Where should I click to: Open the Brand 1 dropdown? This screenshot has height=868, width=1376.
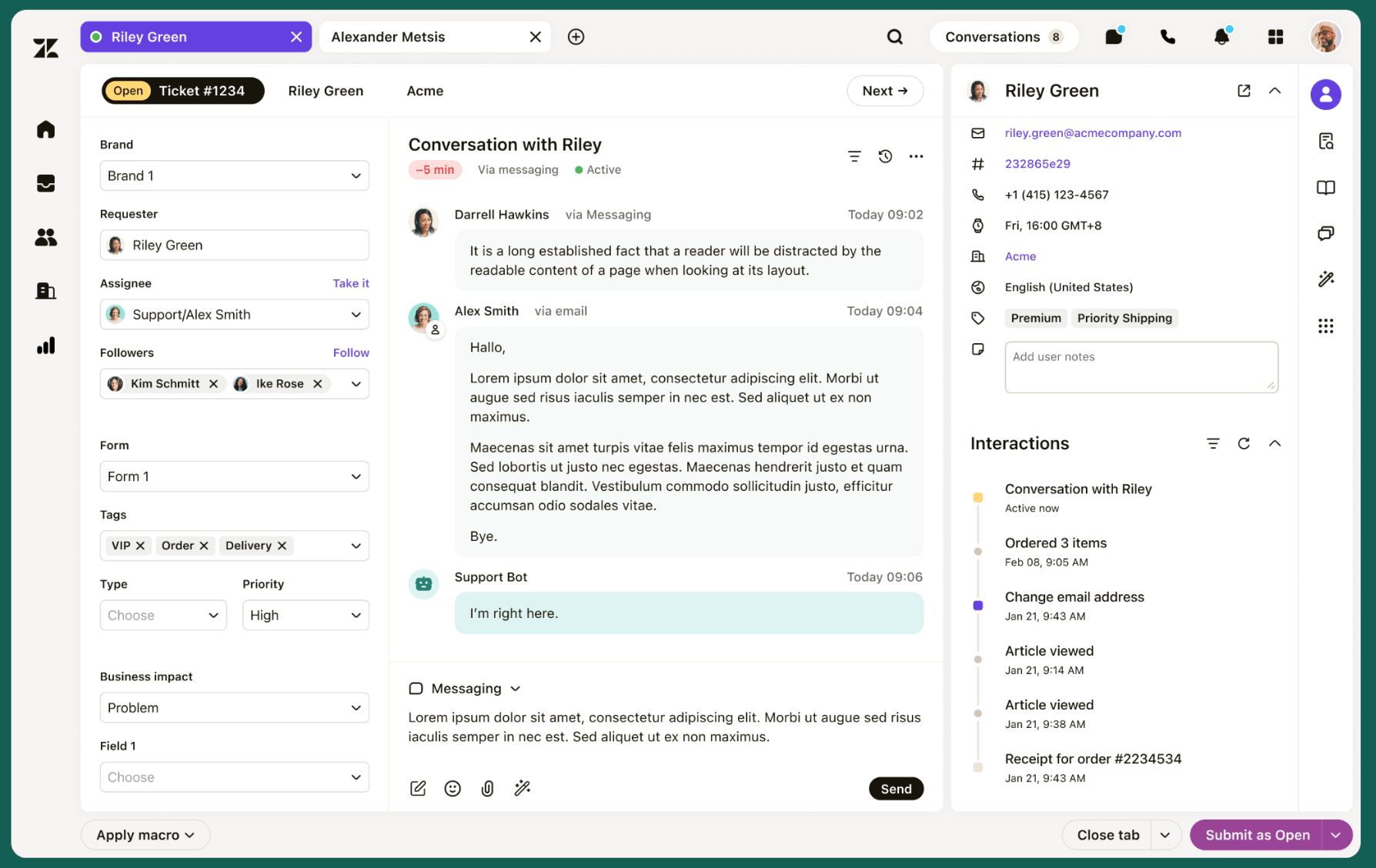[x=235, y=175]
